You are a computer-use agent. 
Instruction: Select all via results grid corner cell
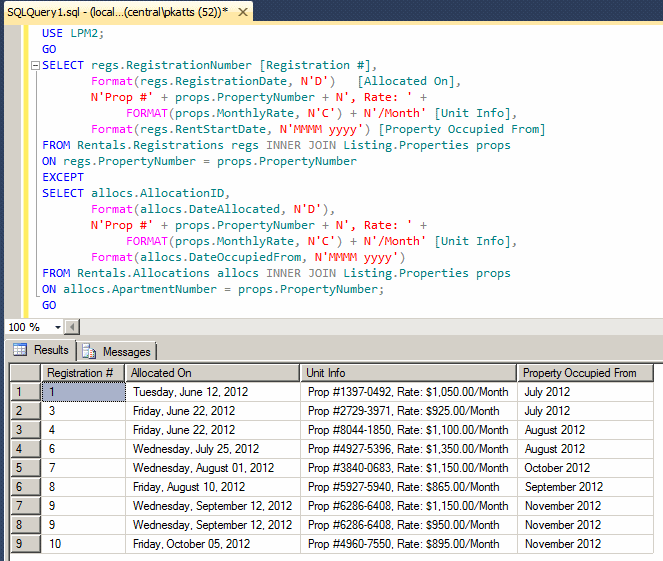click(x=25, y=373)
